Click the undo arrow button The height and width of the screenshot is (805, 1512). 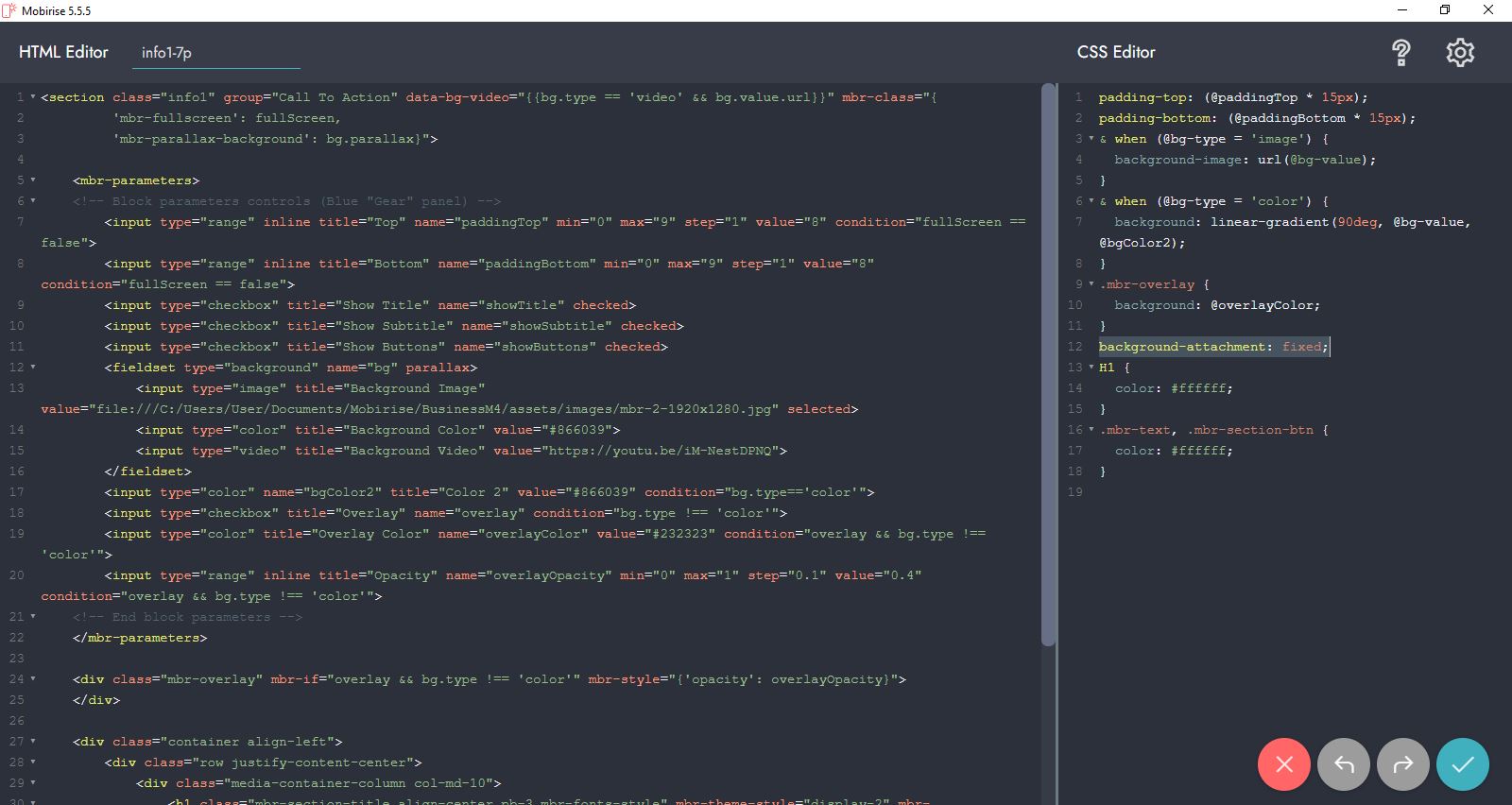[1344, 764]
